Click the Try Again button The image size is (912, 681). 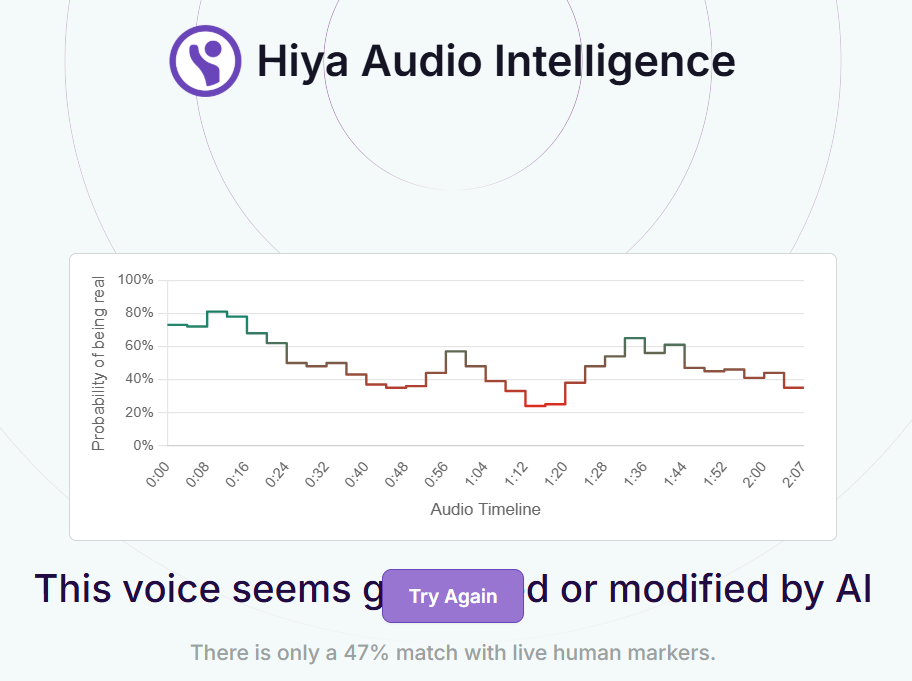(x=453, y=596)
